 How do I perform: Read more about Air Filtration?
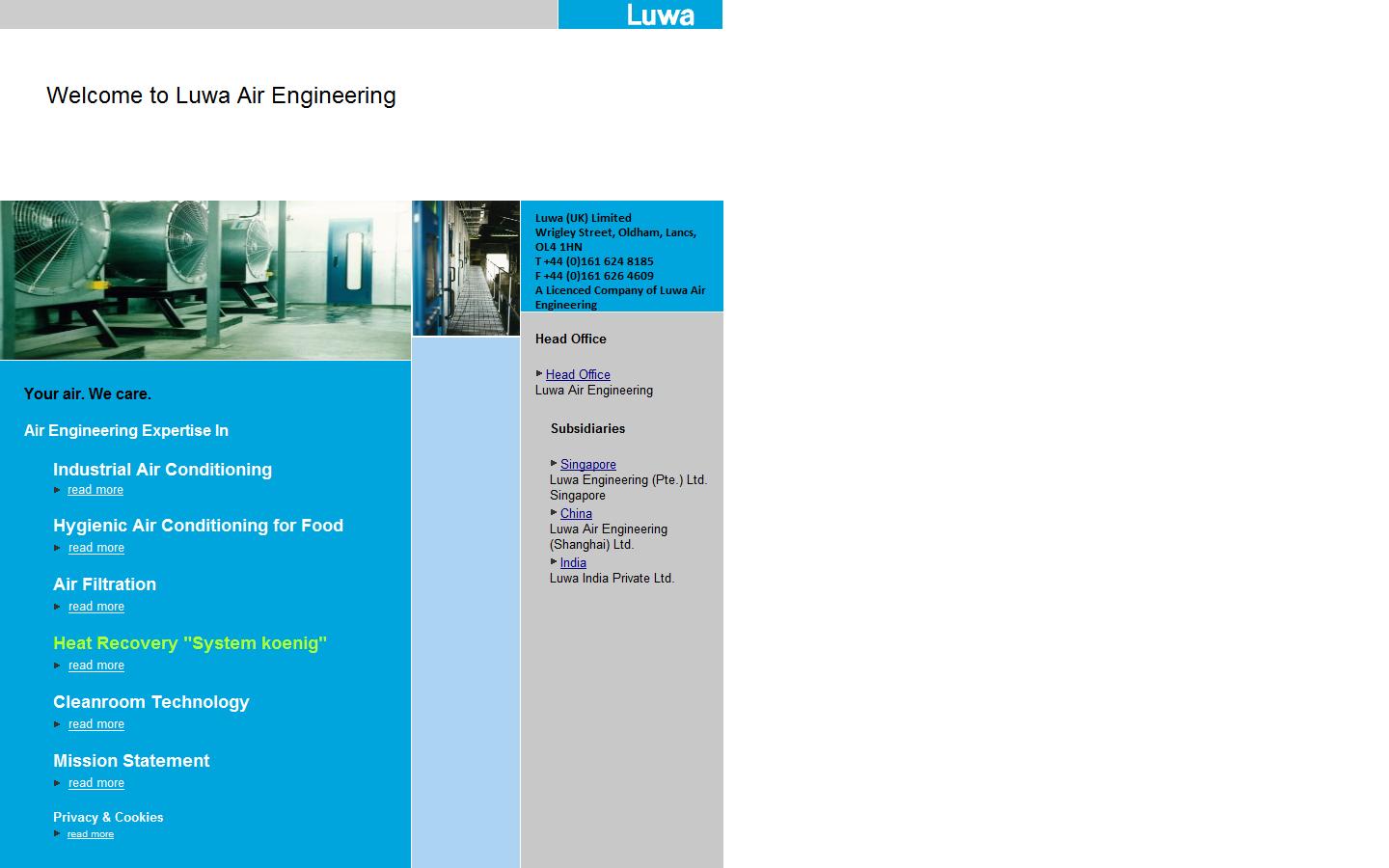[95, 607]
